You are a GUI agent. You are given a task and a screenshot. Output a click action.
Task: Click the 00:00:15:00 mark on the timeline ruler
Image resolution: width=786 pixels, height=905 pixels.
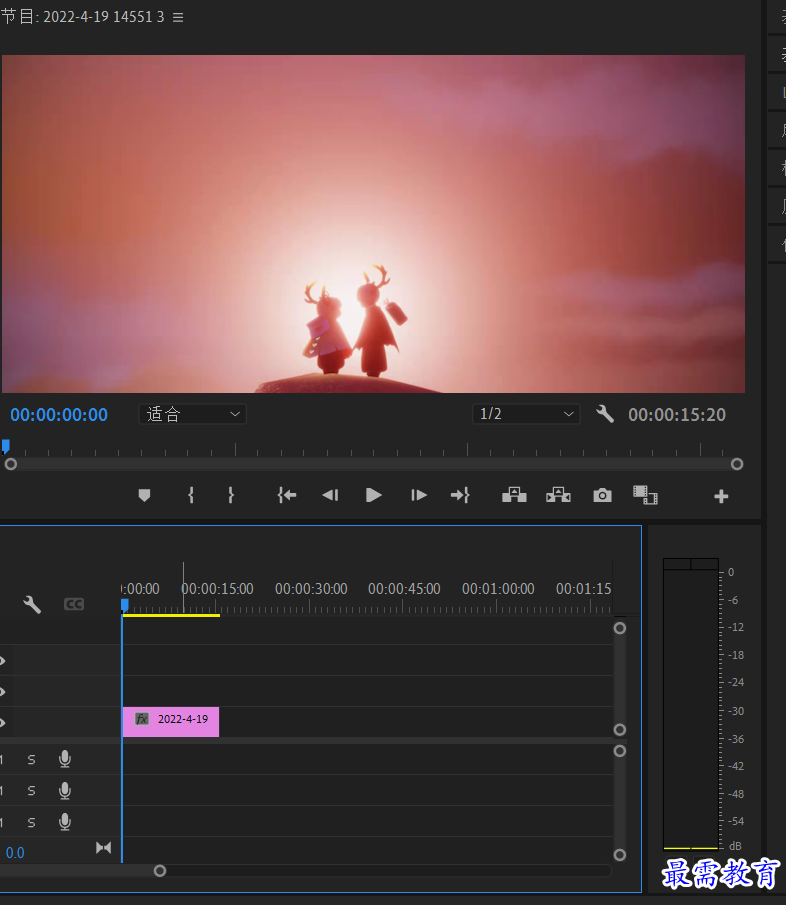(217, 589)
